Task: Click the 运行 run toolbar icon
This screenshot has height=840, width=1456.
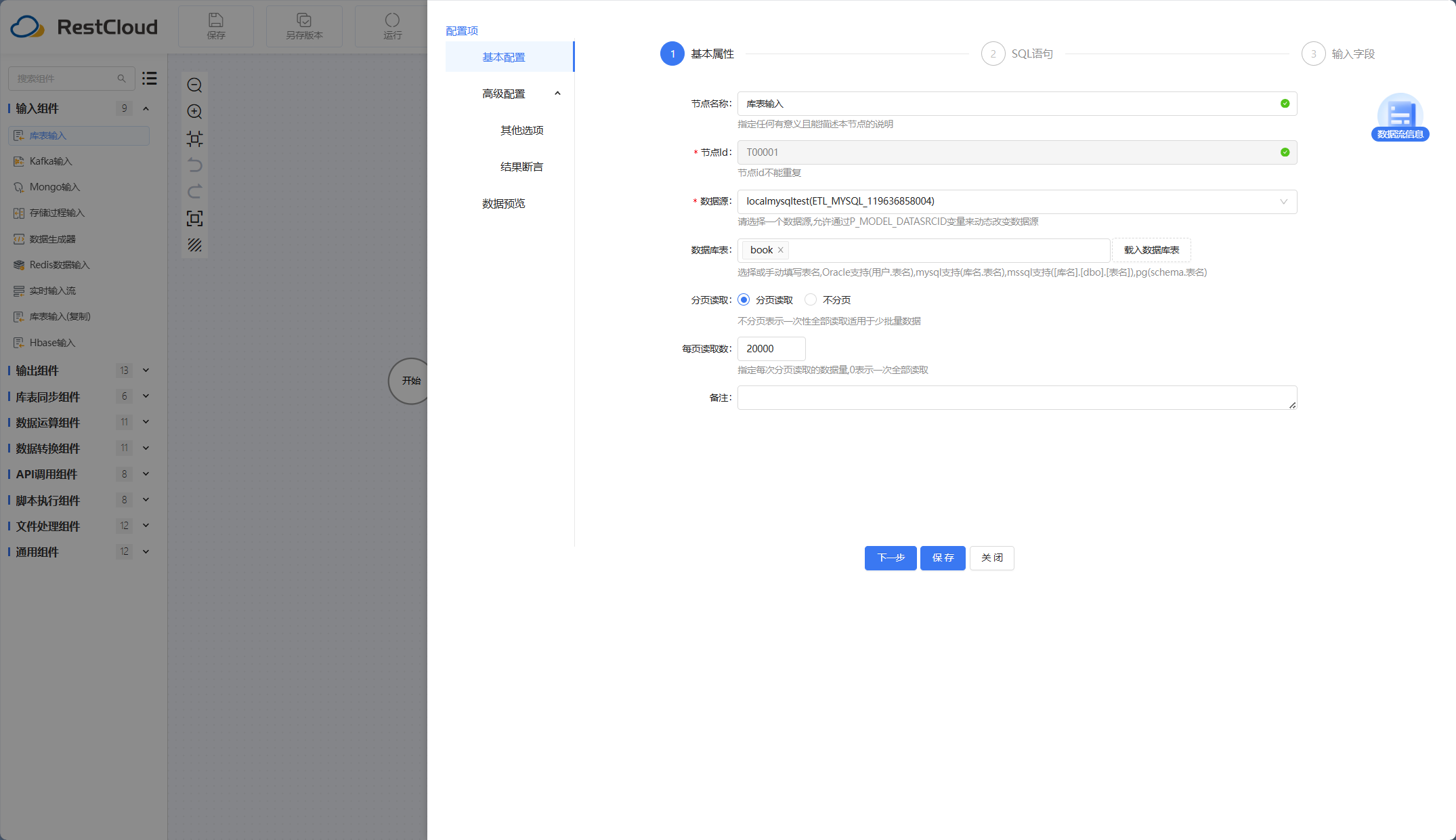Action: pyautogui.click(x=392, y=26)
